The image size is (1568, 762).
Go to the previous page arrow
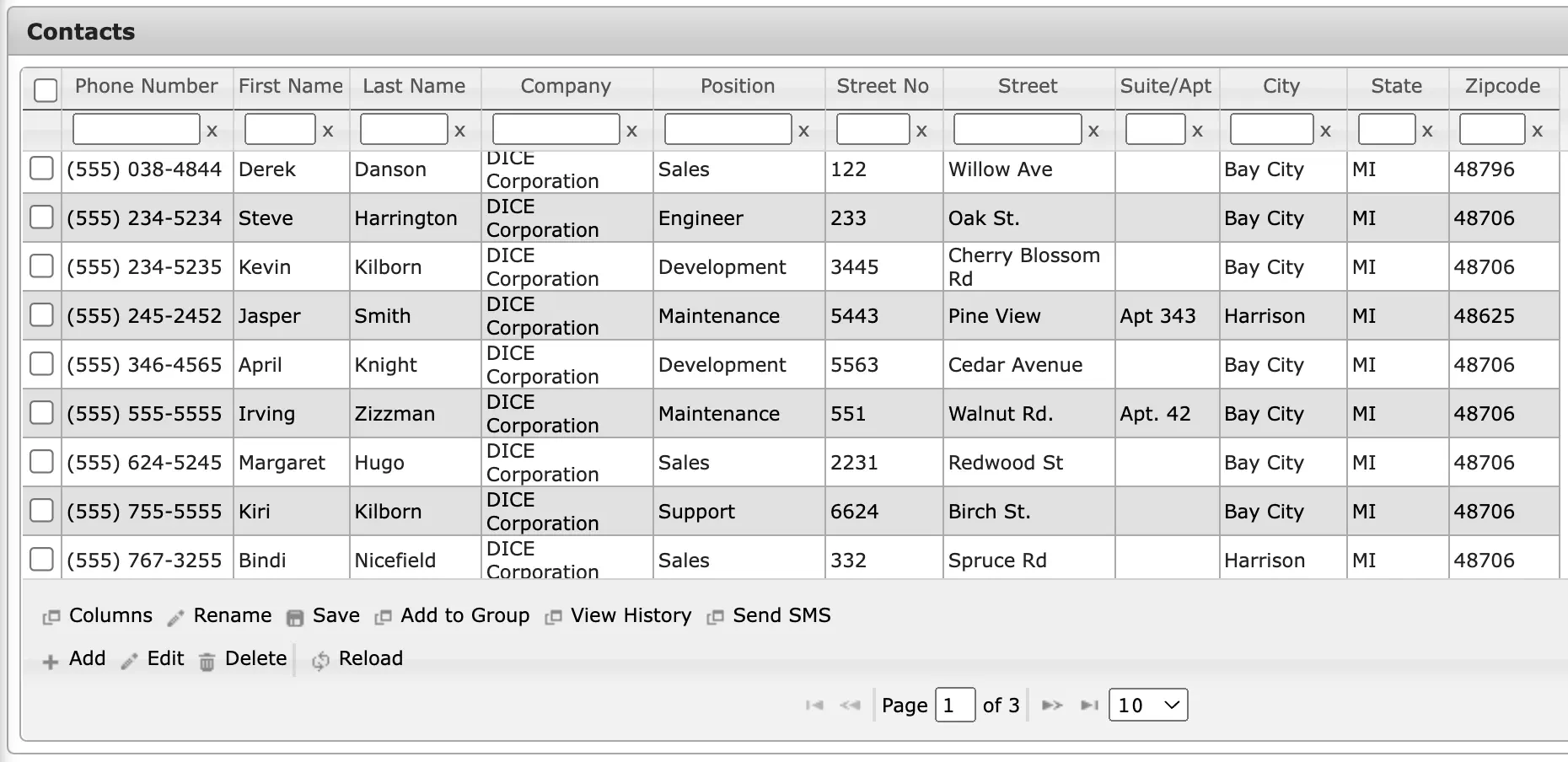850,705
